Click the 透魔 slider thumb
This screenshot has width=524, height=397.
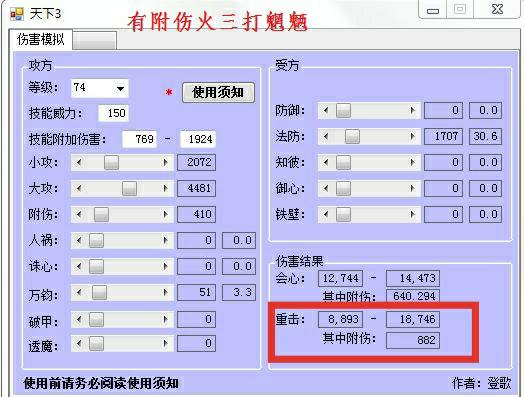tap(96, 343)
